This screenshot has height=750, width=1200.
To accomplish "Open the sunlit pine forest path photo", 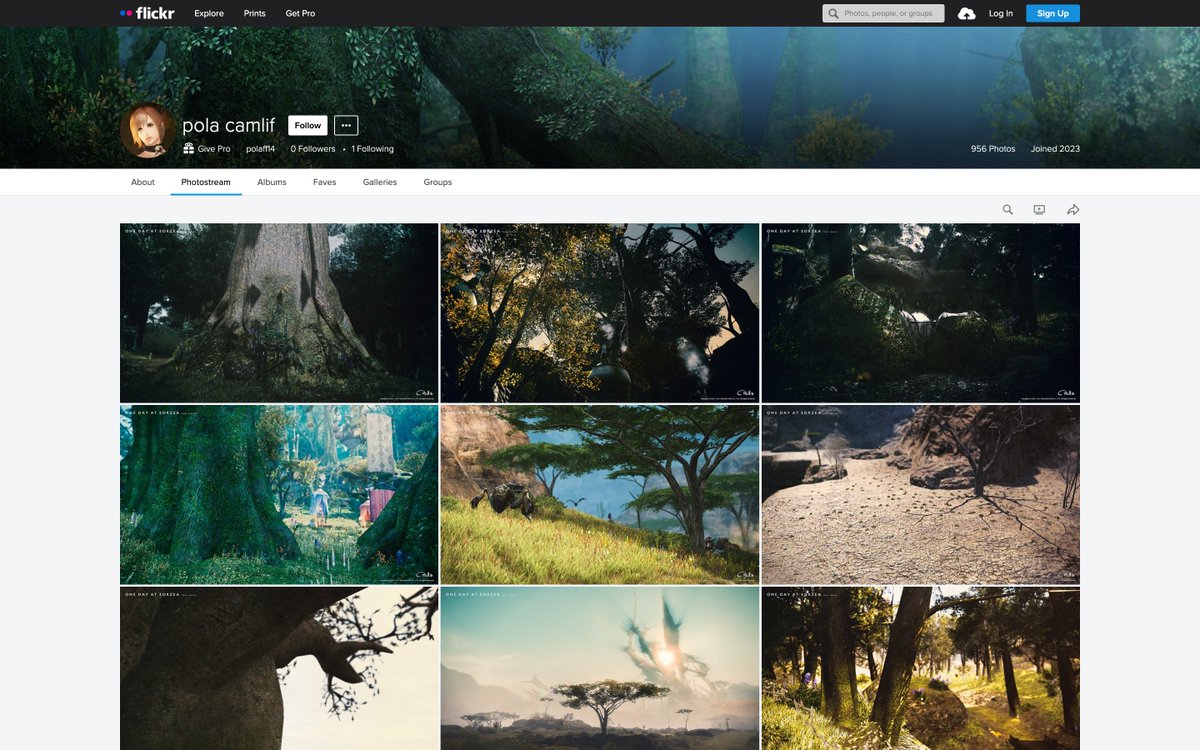I will [921, 668].
